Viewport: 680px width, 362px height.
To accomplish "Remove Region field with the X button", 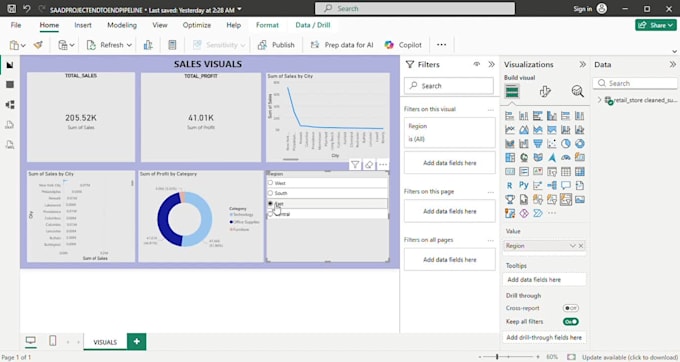I will tap(581, 246).
